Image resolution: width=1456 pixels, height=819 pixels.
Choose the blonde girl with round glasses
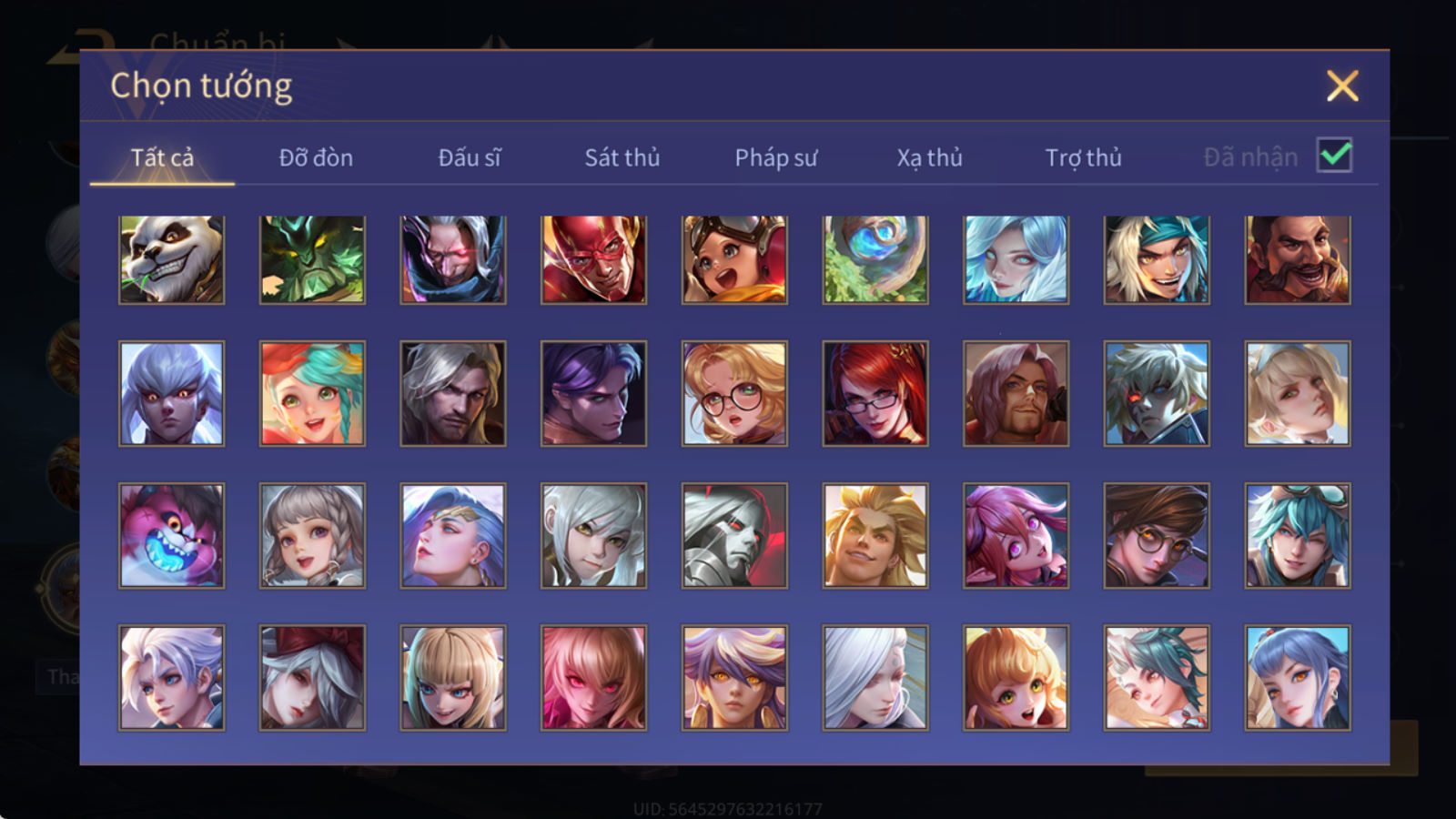pyautogui.click(x=734, y=393)
